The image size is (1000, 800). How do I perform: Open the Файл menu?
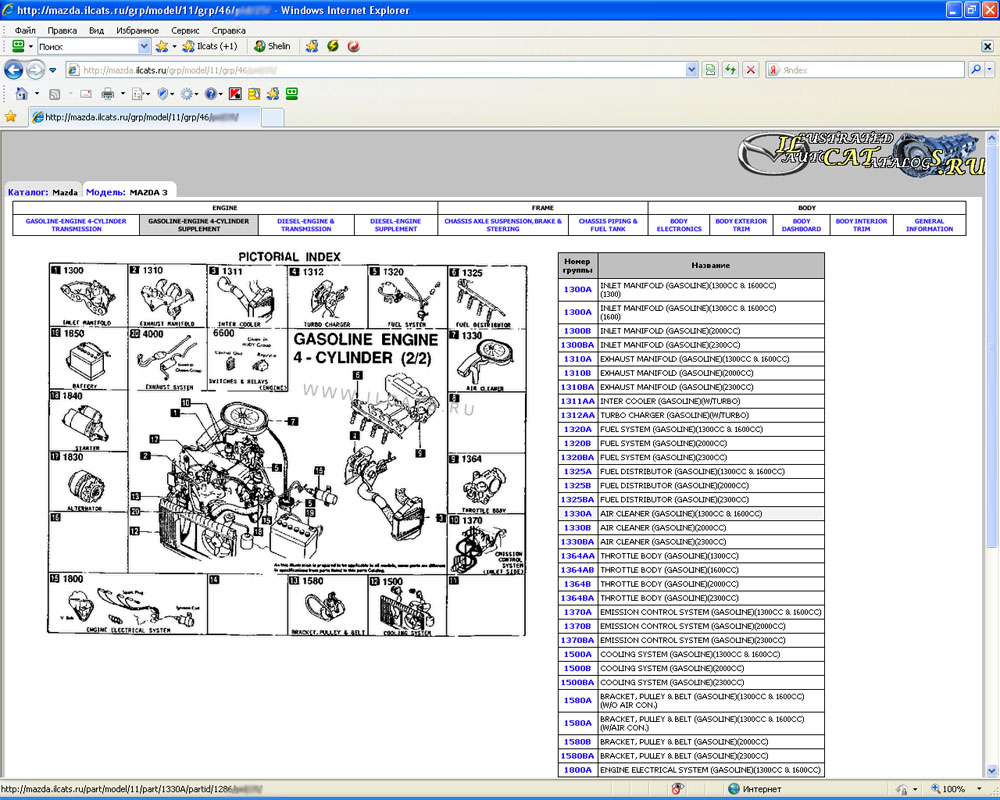point(25,30)
